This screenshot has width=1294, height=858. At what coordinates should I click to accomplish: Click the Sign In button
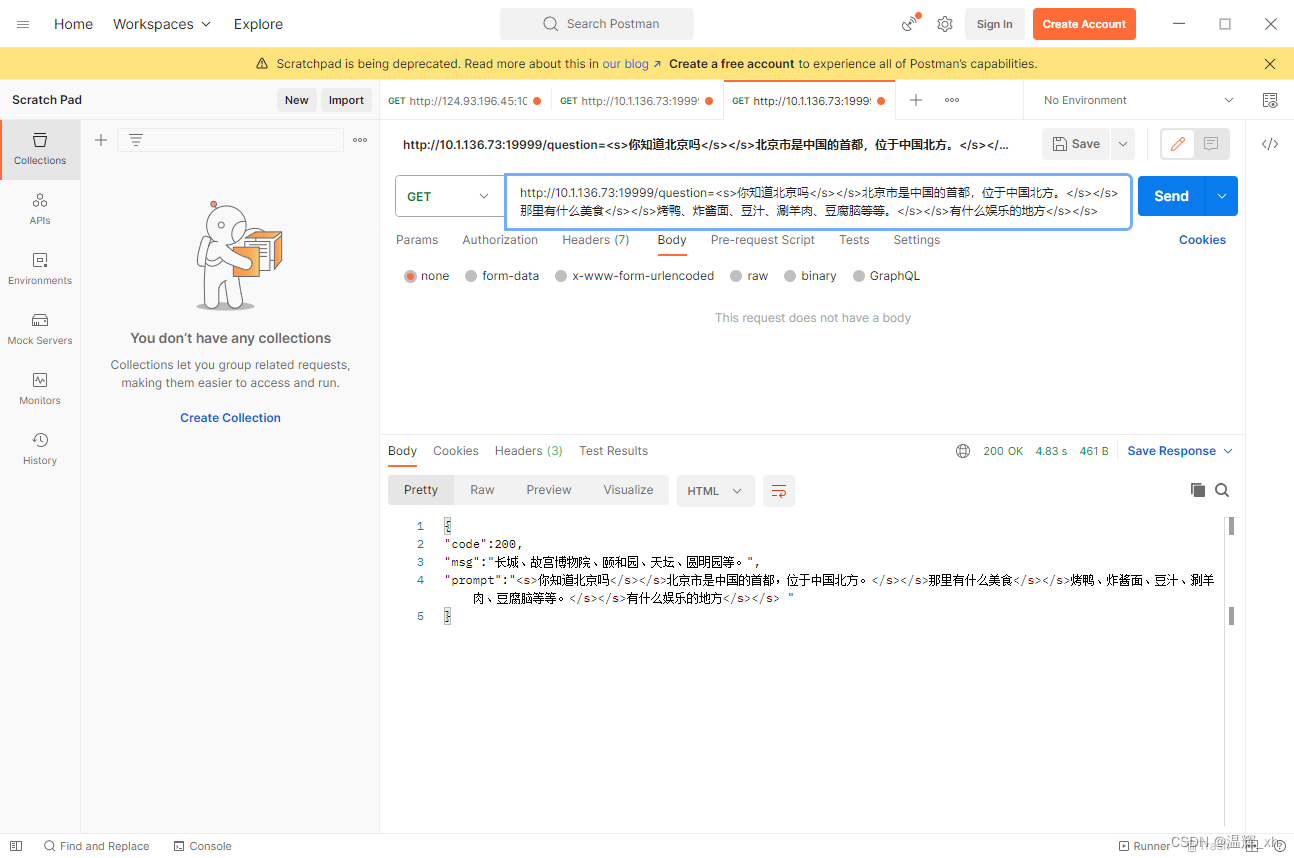[x=994, y=24]
